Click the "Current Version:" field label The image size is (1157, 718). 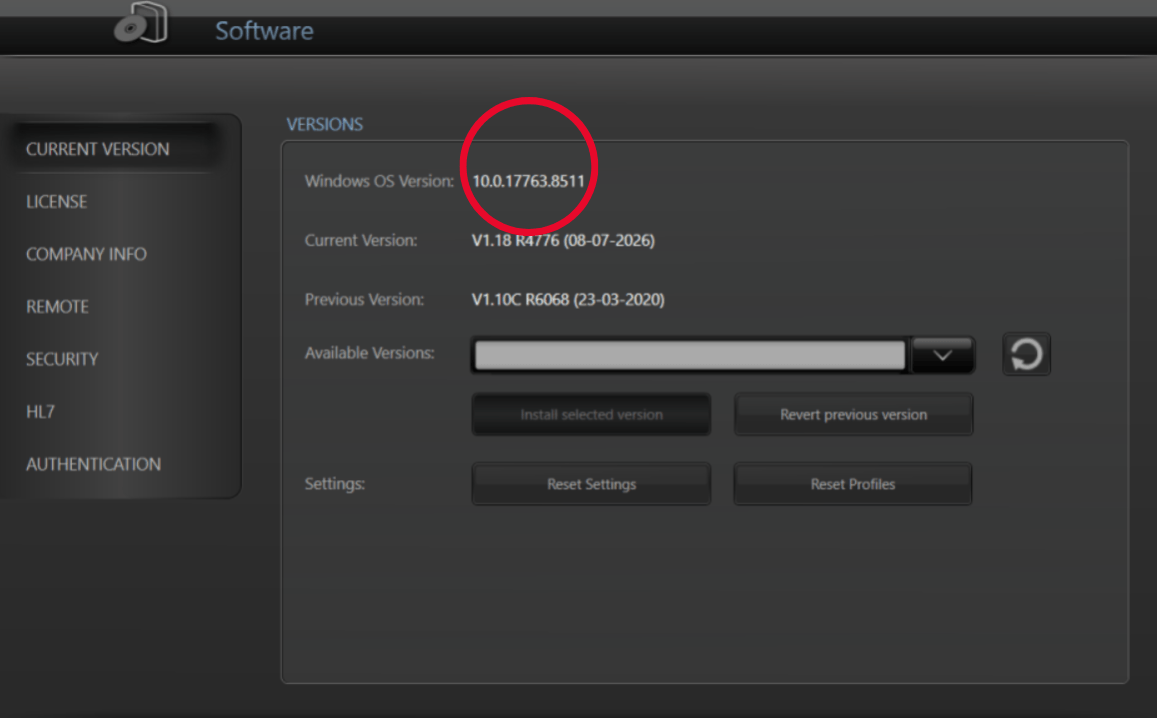click(361, 241)
